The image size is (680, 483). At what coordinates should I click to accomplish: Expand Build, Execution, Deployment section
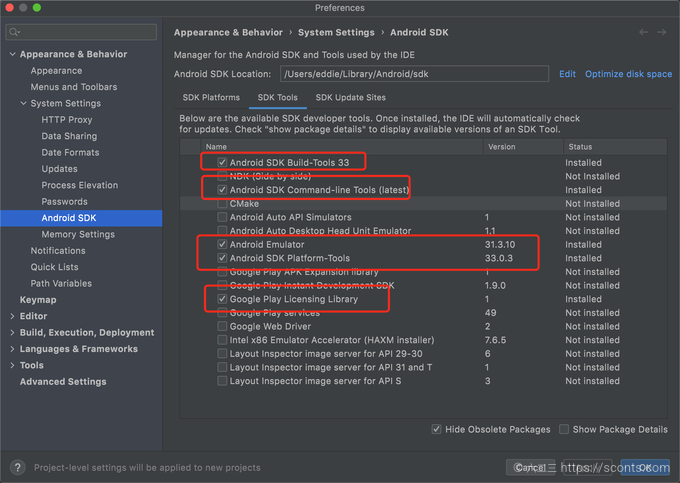[x=13, y=333]
